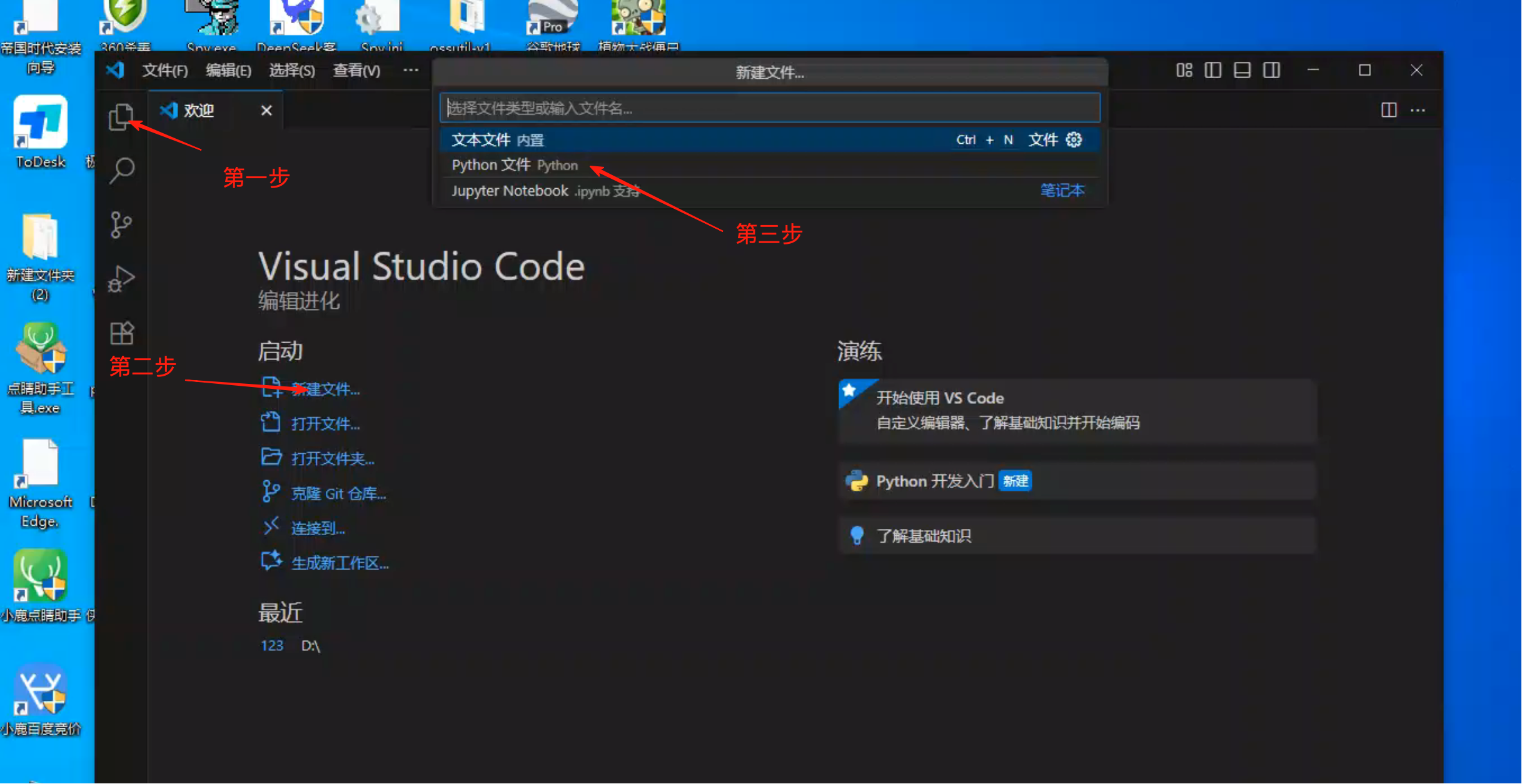Click the 连接到... link

[x=318, y=529]
